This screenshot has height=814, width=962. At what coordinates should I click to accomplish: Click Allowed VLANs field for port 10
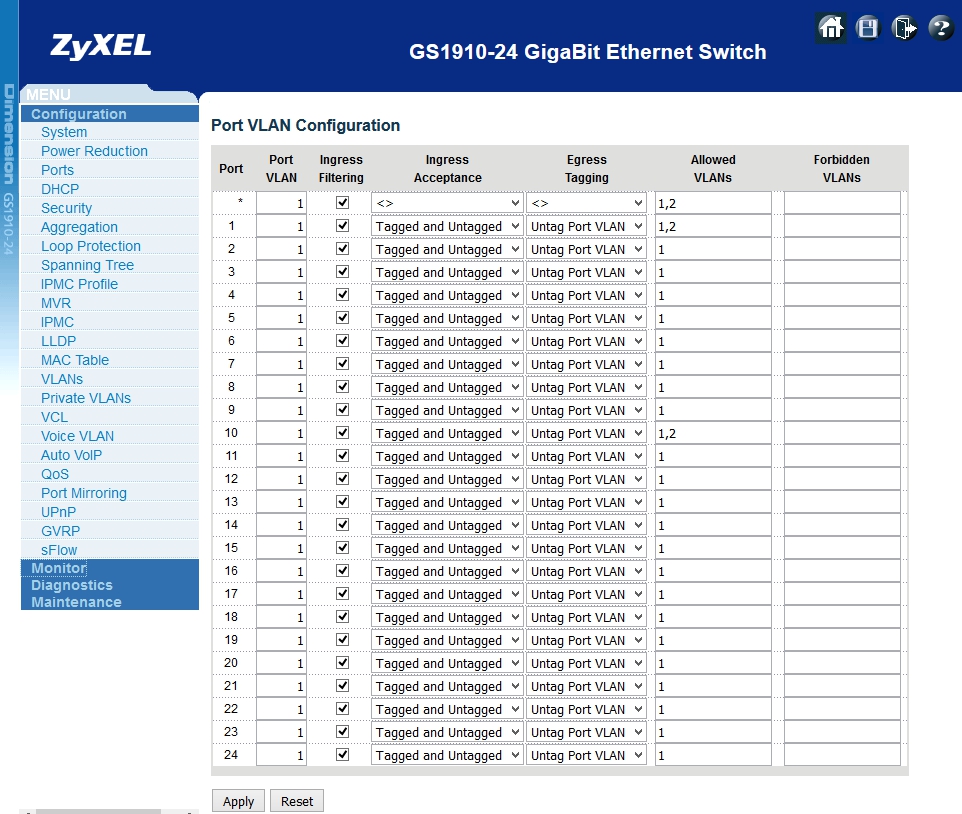tap(713, 433)
